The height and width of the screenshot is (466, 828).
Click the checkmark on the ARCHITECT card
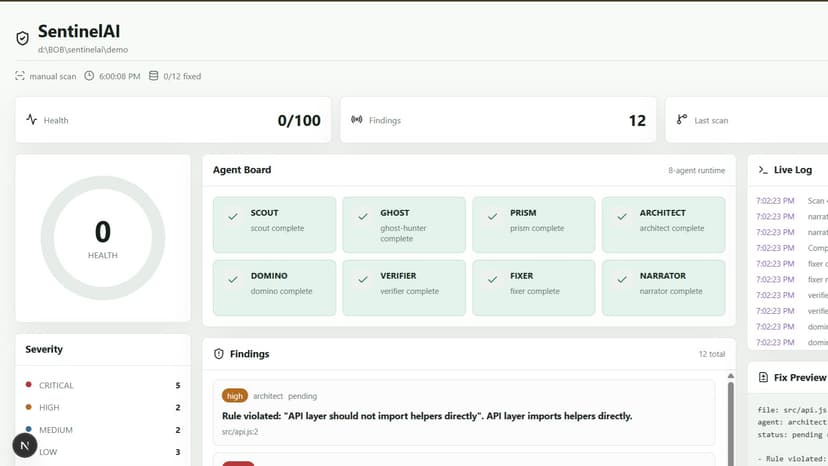(x=622, y=217)
